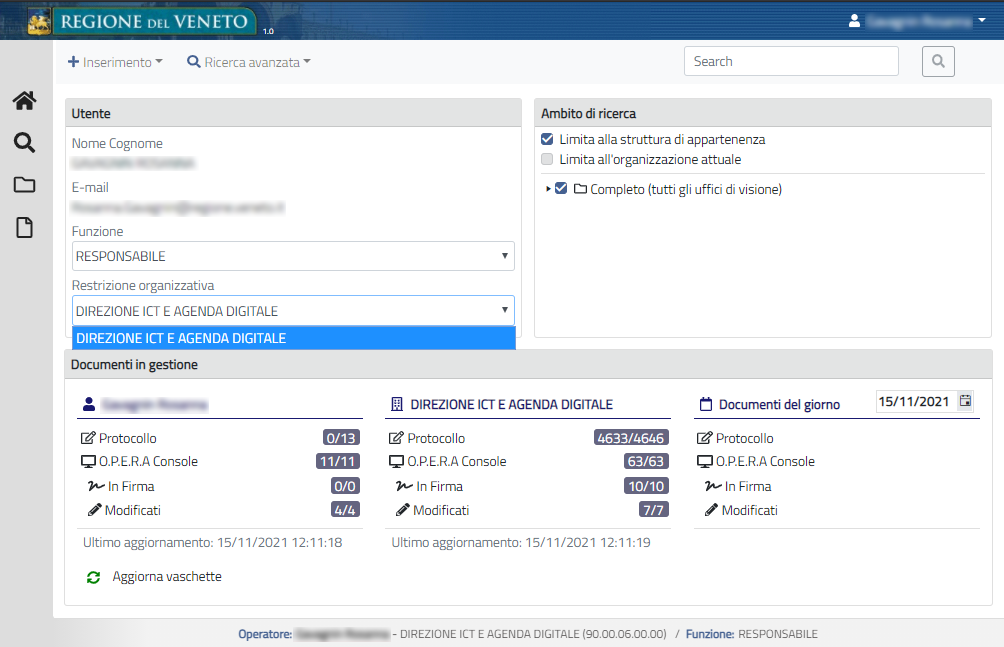Check Limita all'organizzazione attuale
1004x647 pixels.
pos(547,159)
